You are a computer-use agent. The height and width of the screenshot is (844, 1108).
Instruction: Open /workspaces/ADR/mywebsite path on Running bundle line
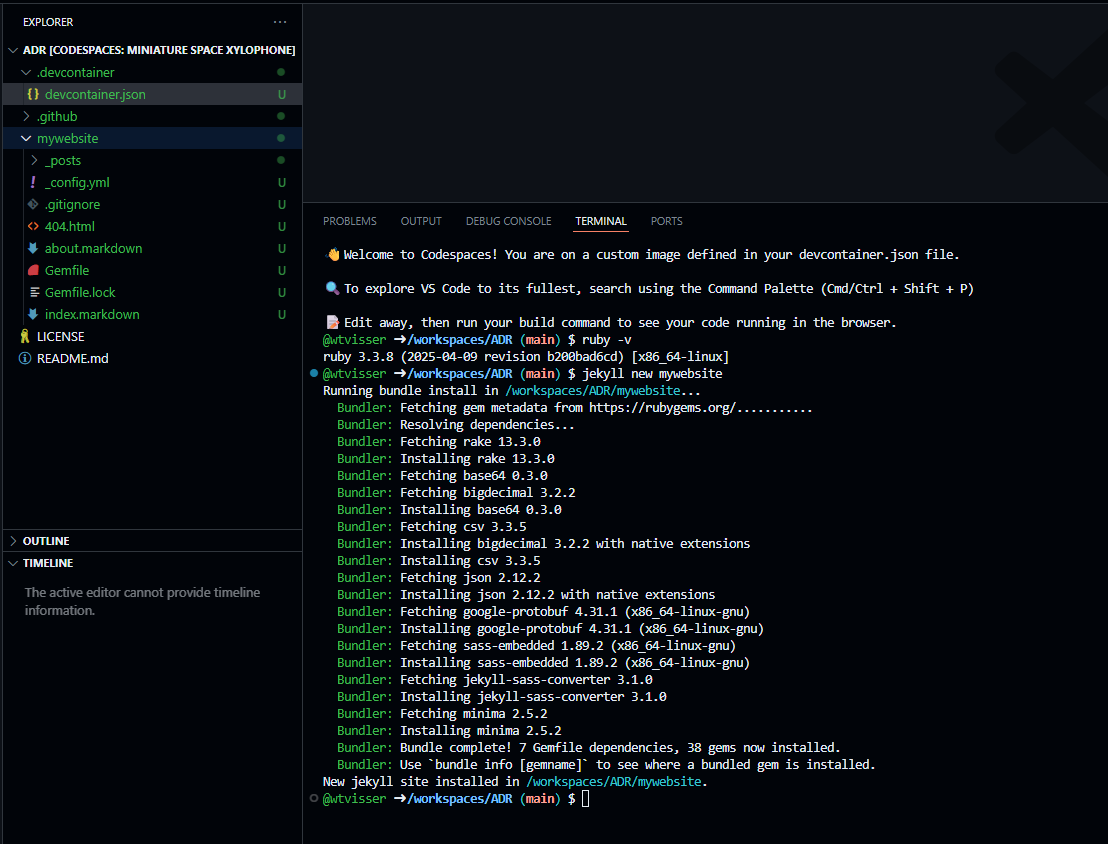point(593,391)
